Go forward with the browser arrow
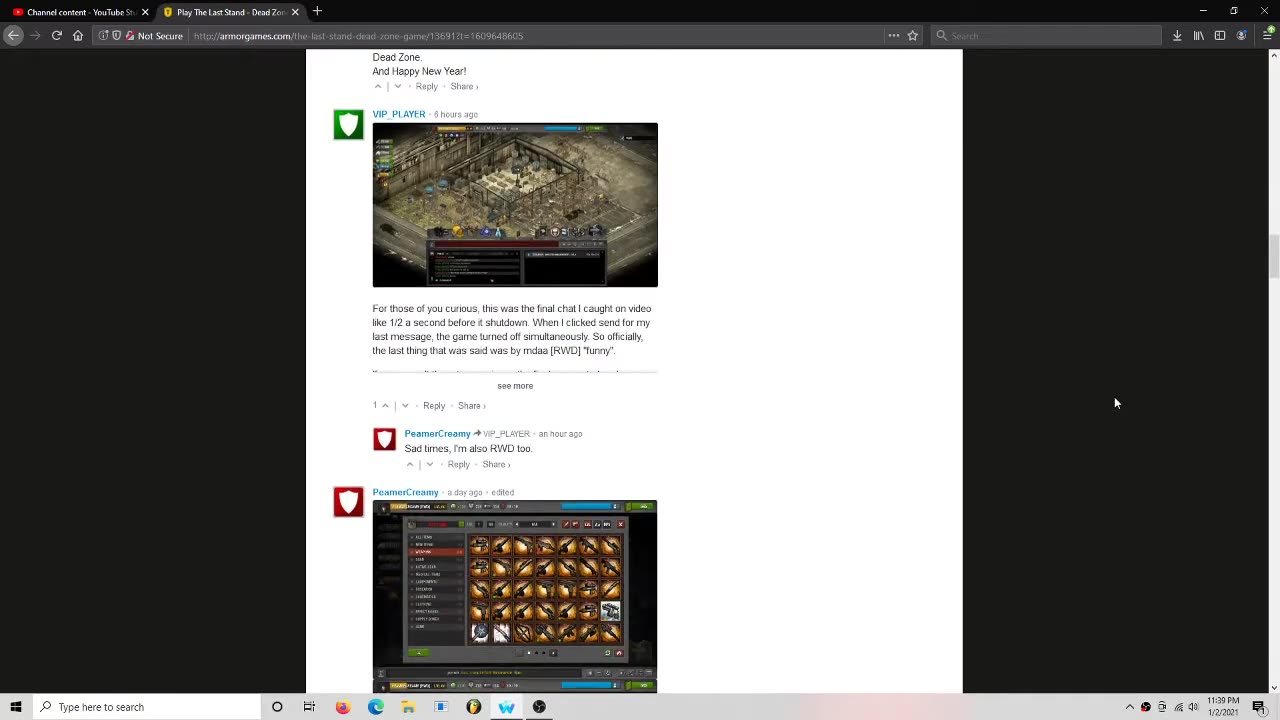Viewport: 1280px width, 720px height. (x=35, y=35)
